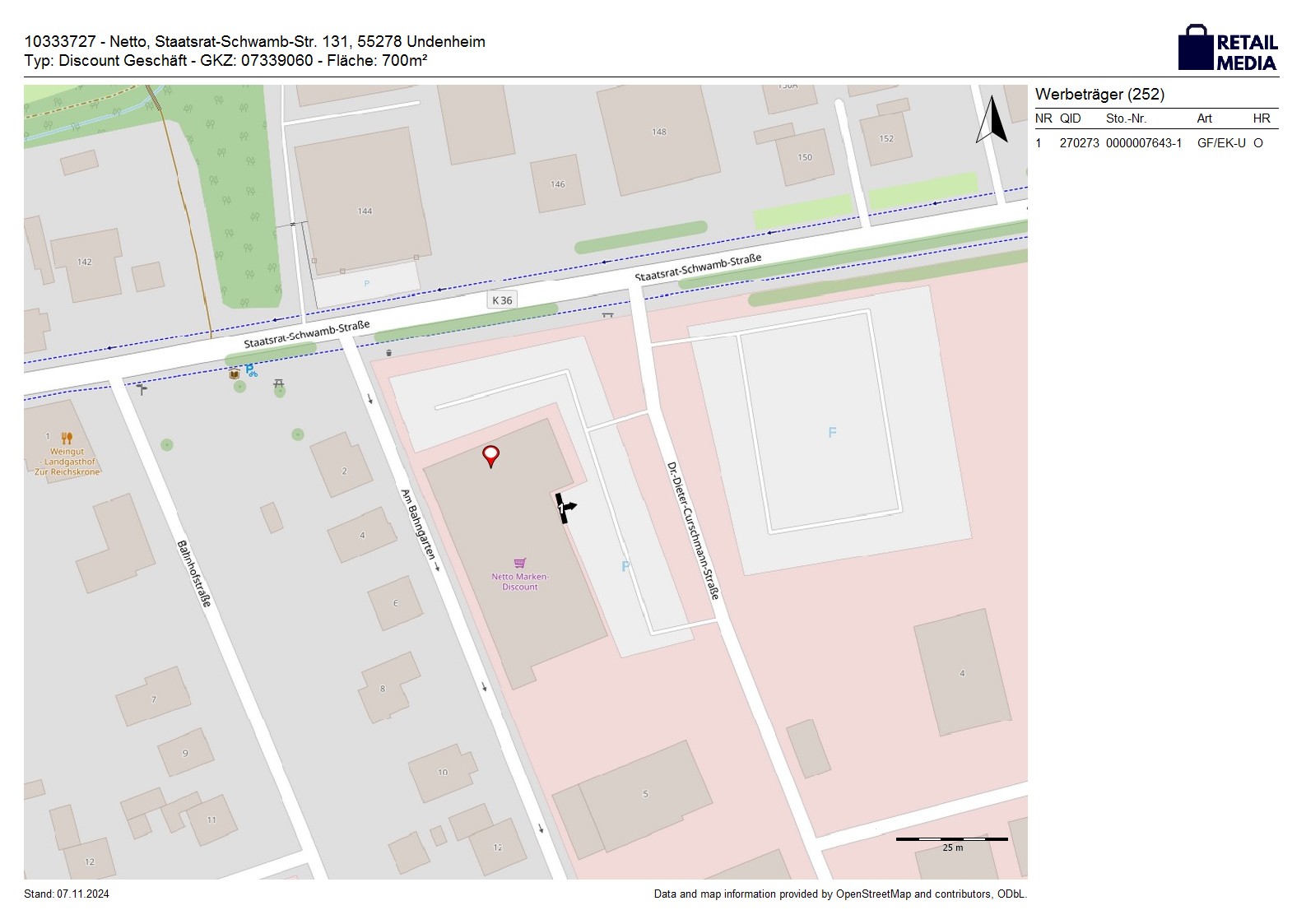Click the 25 m scale bar
The height and width of the screenshot is (924, 1306).
pyautogui.click(x=951, y=839)
